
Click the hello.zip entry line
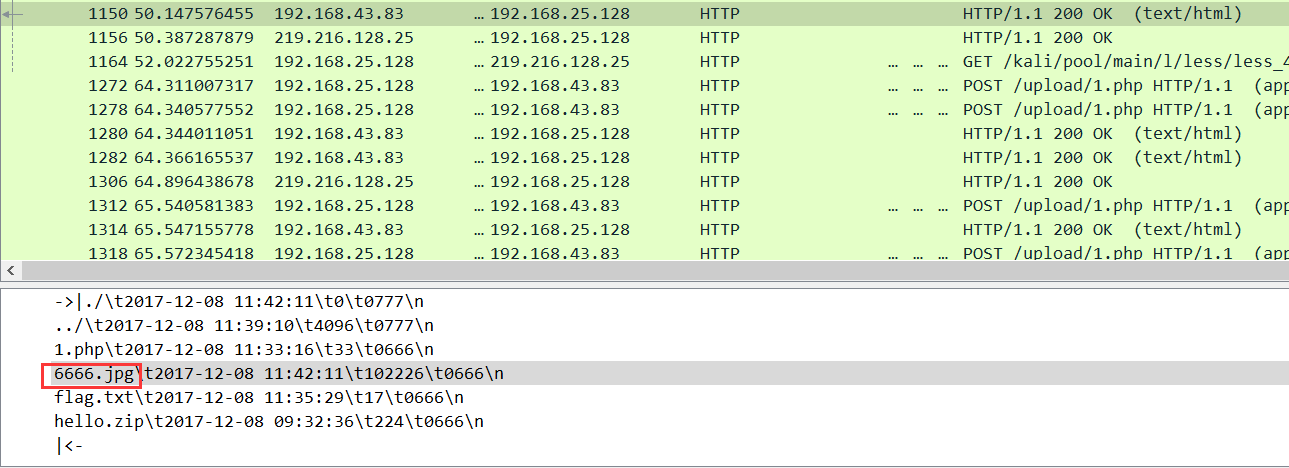268,422
